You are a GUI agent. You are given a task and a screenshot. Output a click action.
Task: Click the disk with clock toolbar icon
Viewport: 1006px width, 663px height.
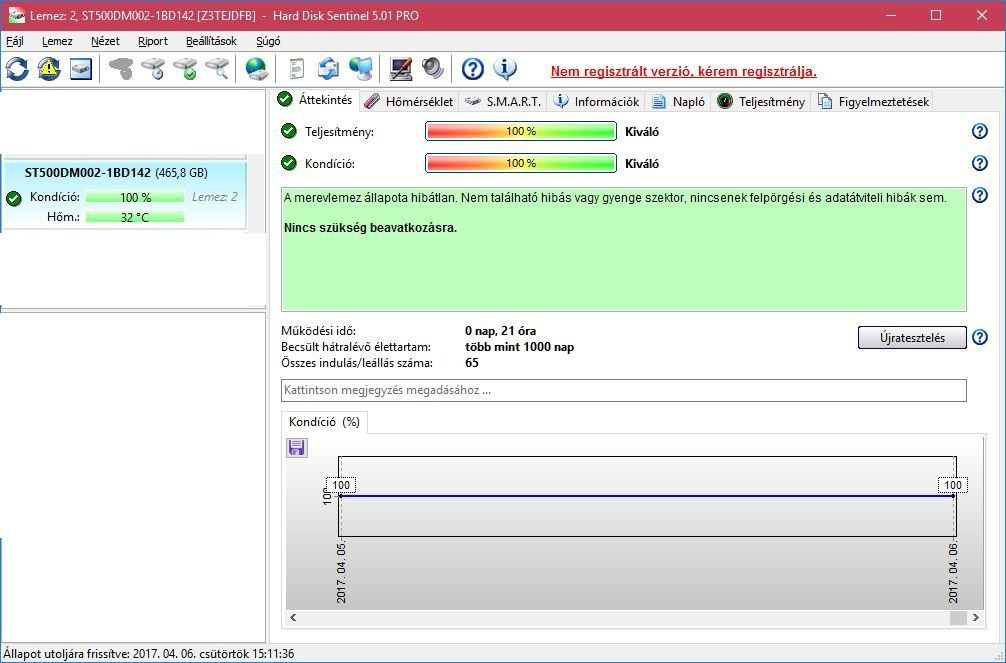coord(154,69)
